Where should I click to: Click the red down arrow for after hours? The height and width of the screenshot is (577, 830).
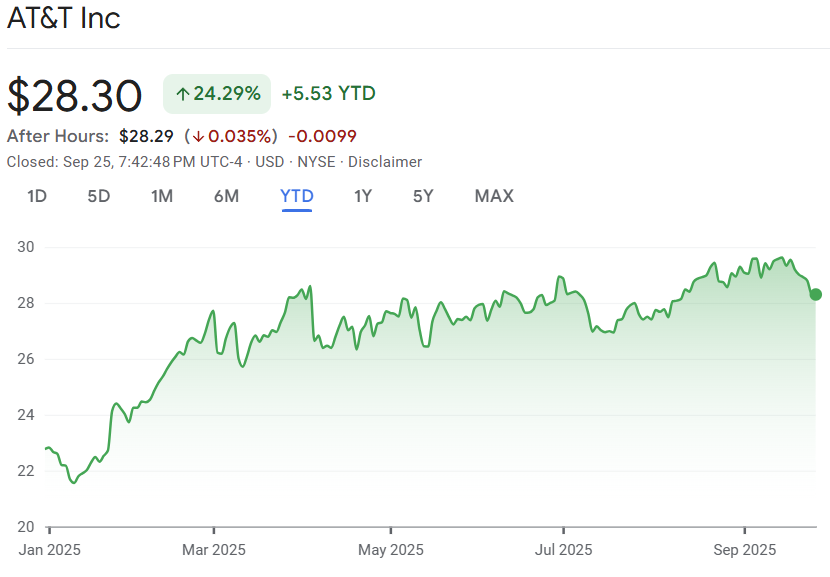(199, 136)
